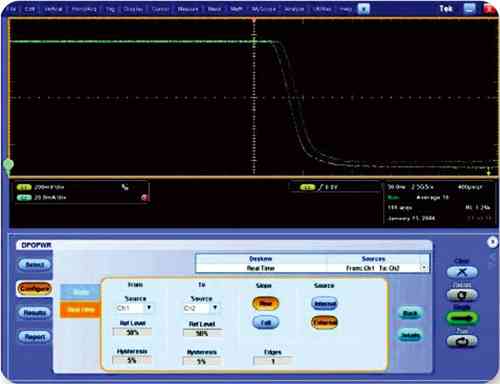Image resolution: width=500 pixels, height=384 pixels.
Task: Select Rise slope option
Action: pos(266,303)
